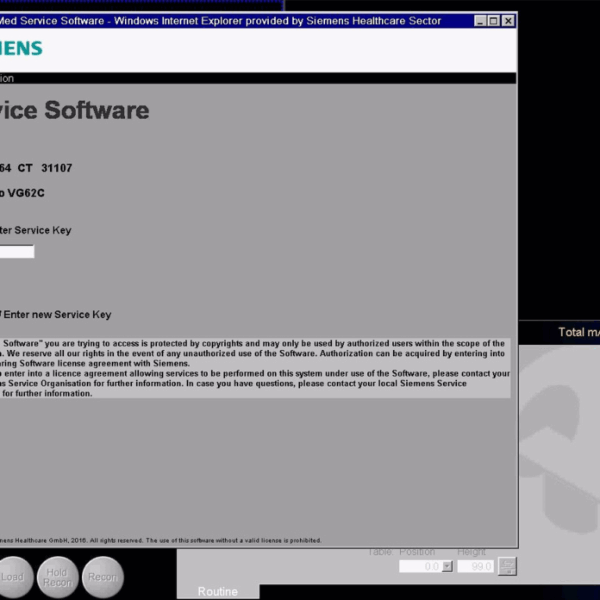The width and height of the screenshot is (600, 600).
Task: Click the text on the black bar under the SIEMENS header
Action: point(7,78)
